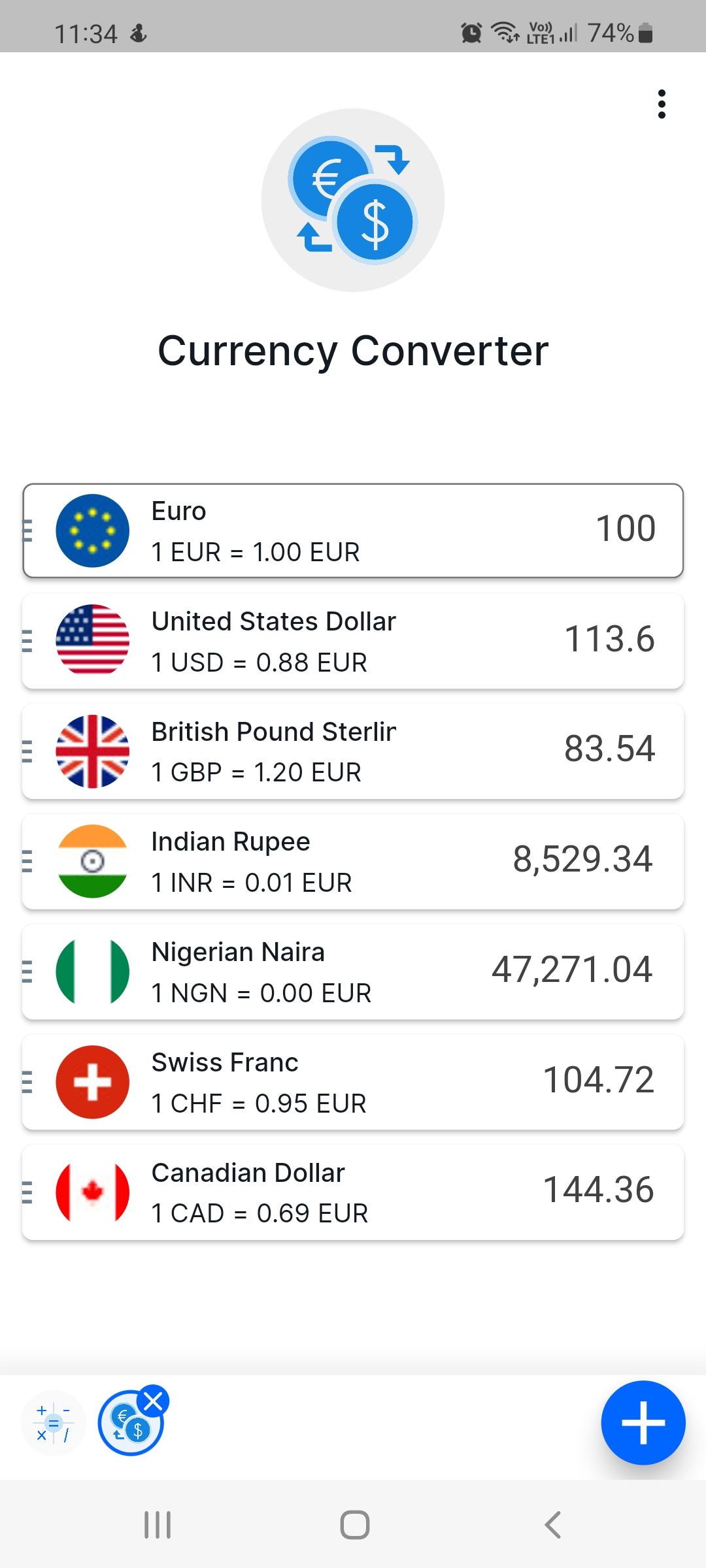Image resolution: width=706 pixels, height=1568 pixels.
Task: Tap the Android back navigation button
Action: (553, 1525)
